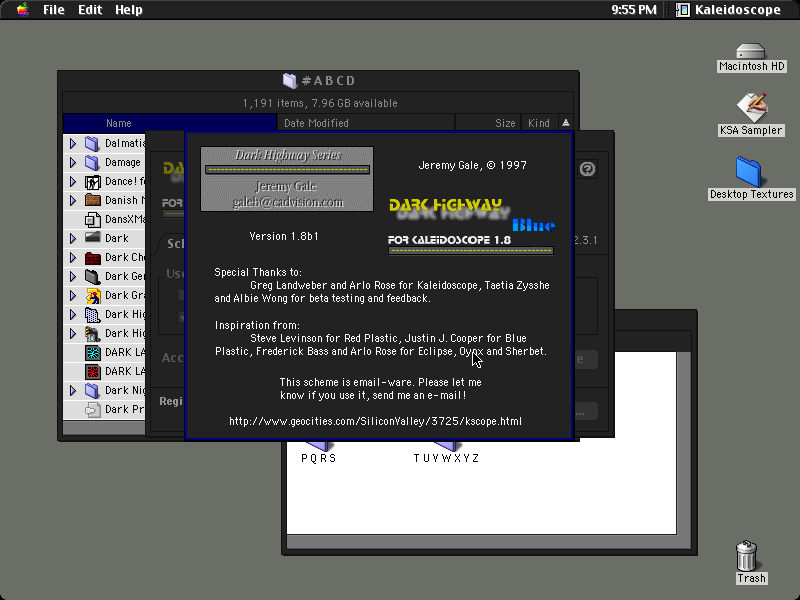The image size is (800, 600).
Task: Select the Dark Ch red folder icon
Action: tap(92, 257)
